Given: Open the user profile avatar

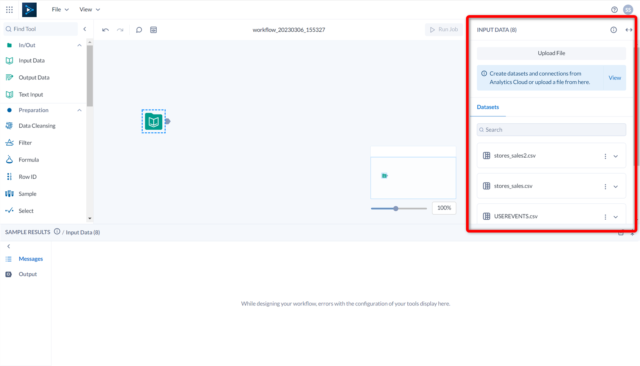Looking at the screenshot, I should (x=628, y=10).
